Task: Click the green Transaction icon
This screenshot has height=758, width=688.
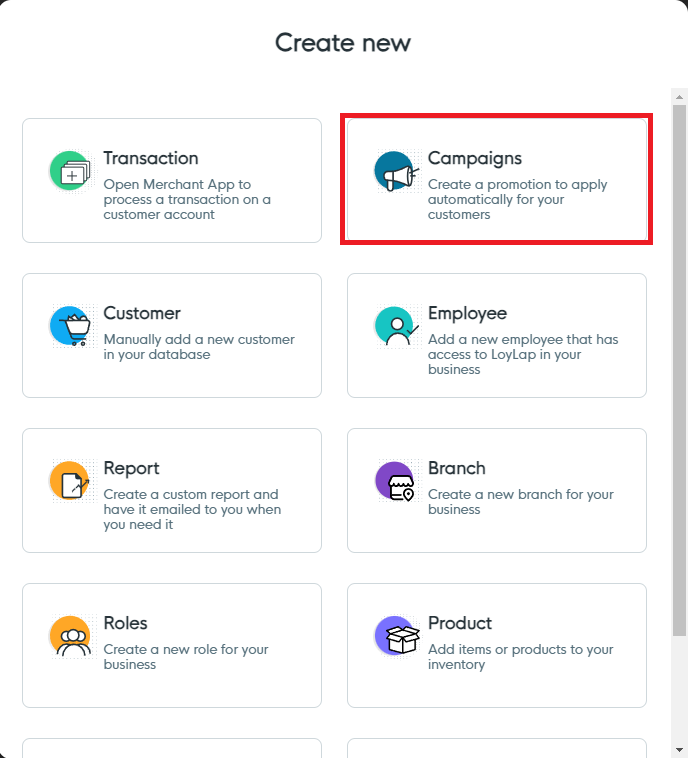Action: click(x=70, y=171)
